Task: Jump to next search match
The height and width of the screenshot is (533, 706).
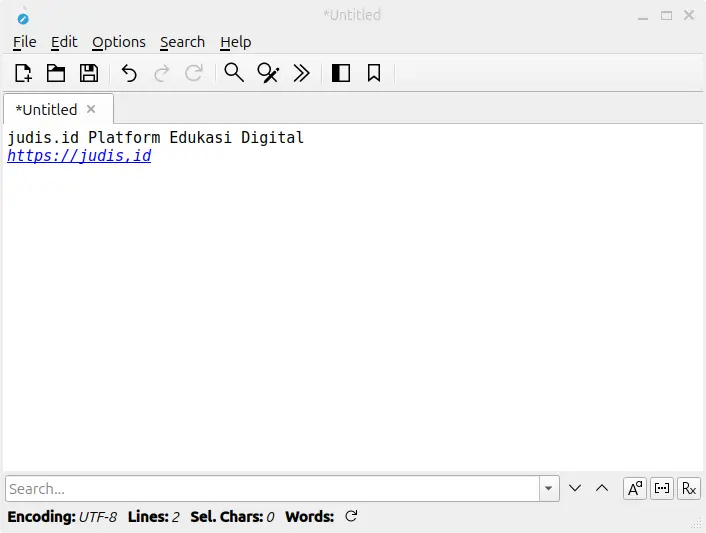Action: click(575, 488)
